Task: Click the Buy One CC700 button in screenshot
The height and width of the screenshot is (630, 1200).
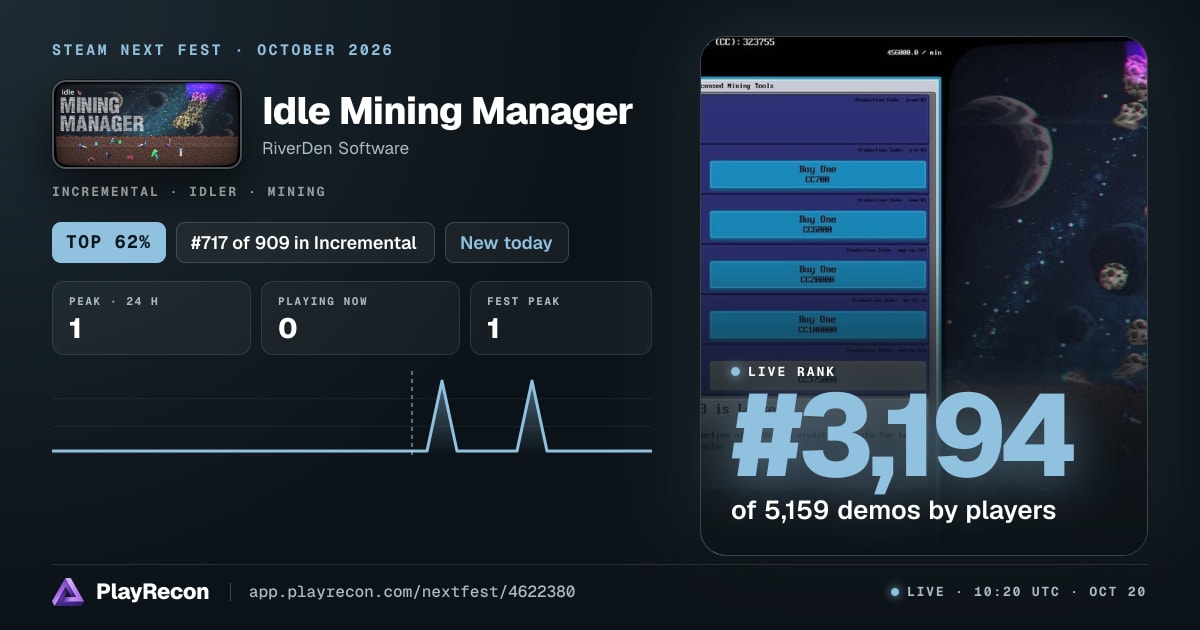Action: [x=817, y=175]
